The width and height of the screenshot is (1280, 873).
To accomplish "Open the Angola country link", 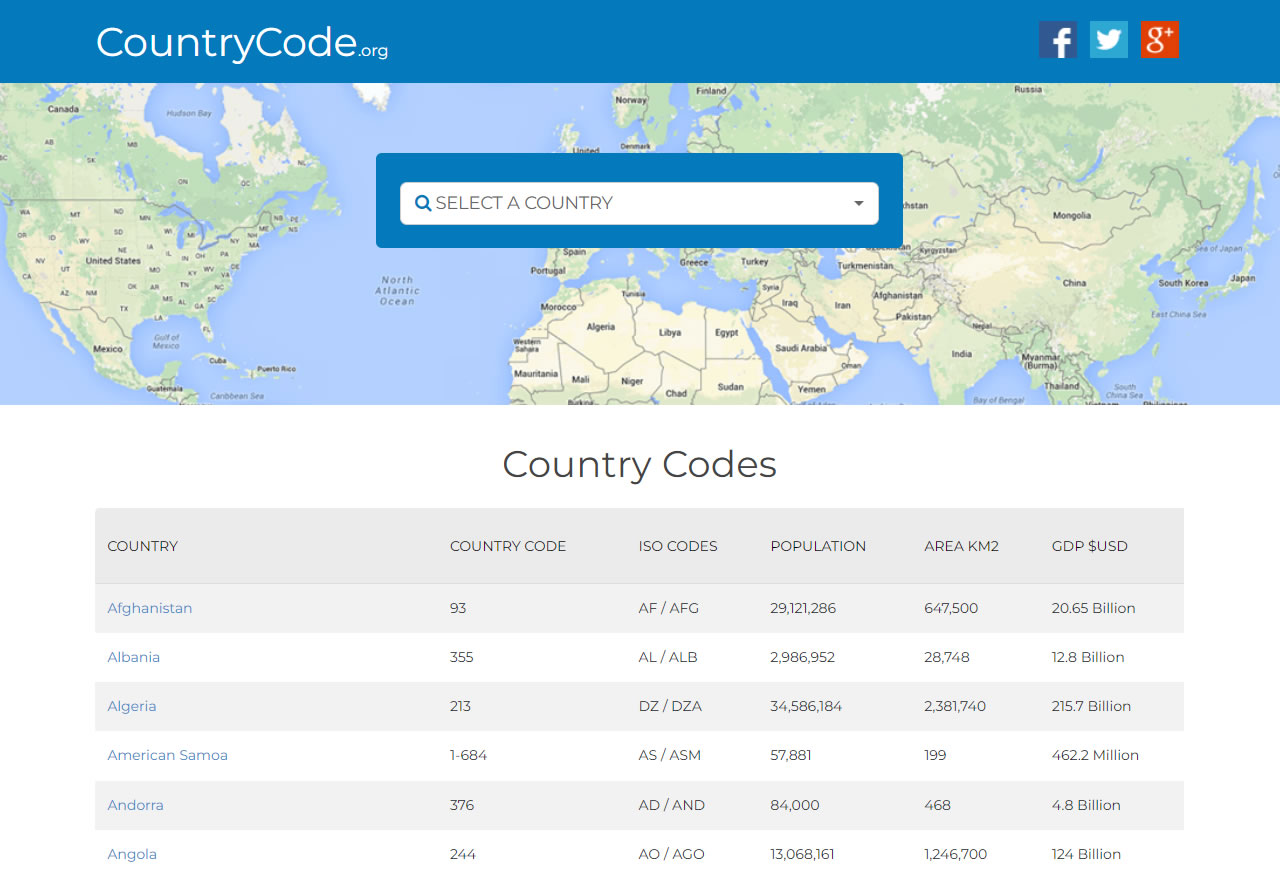I will coord(132,854).
